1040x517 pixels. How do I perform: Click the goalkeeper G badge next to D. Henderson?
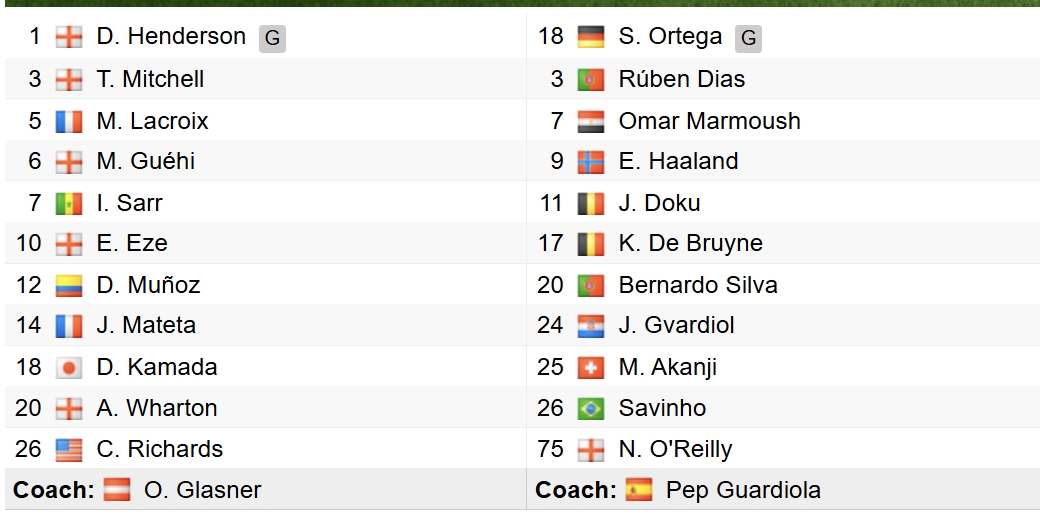[x=272, y=38]
